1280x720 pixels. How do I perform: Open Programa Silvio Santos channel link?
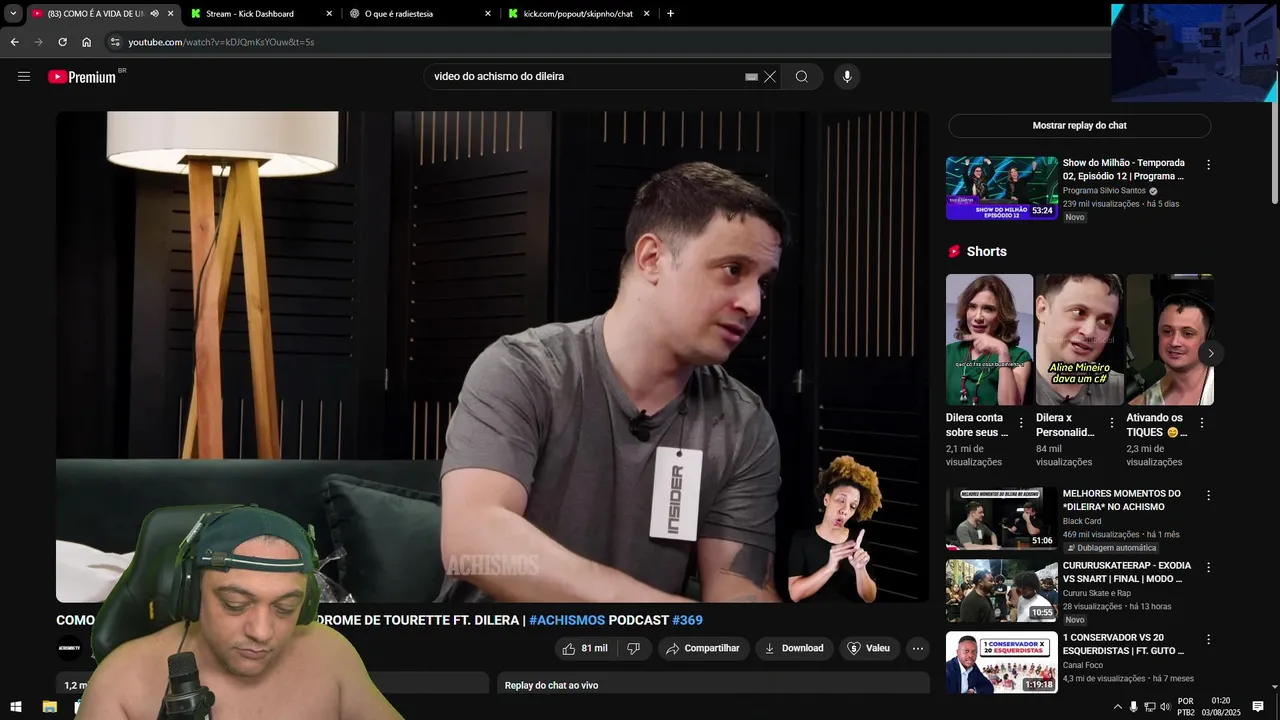pos(1104,191)
